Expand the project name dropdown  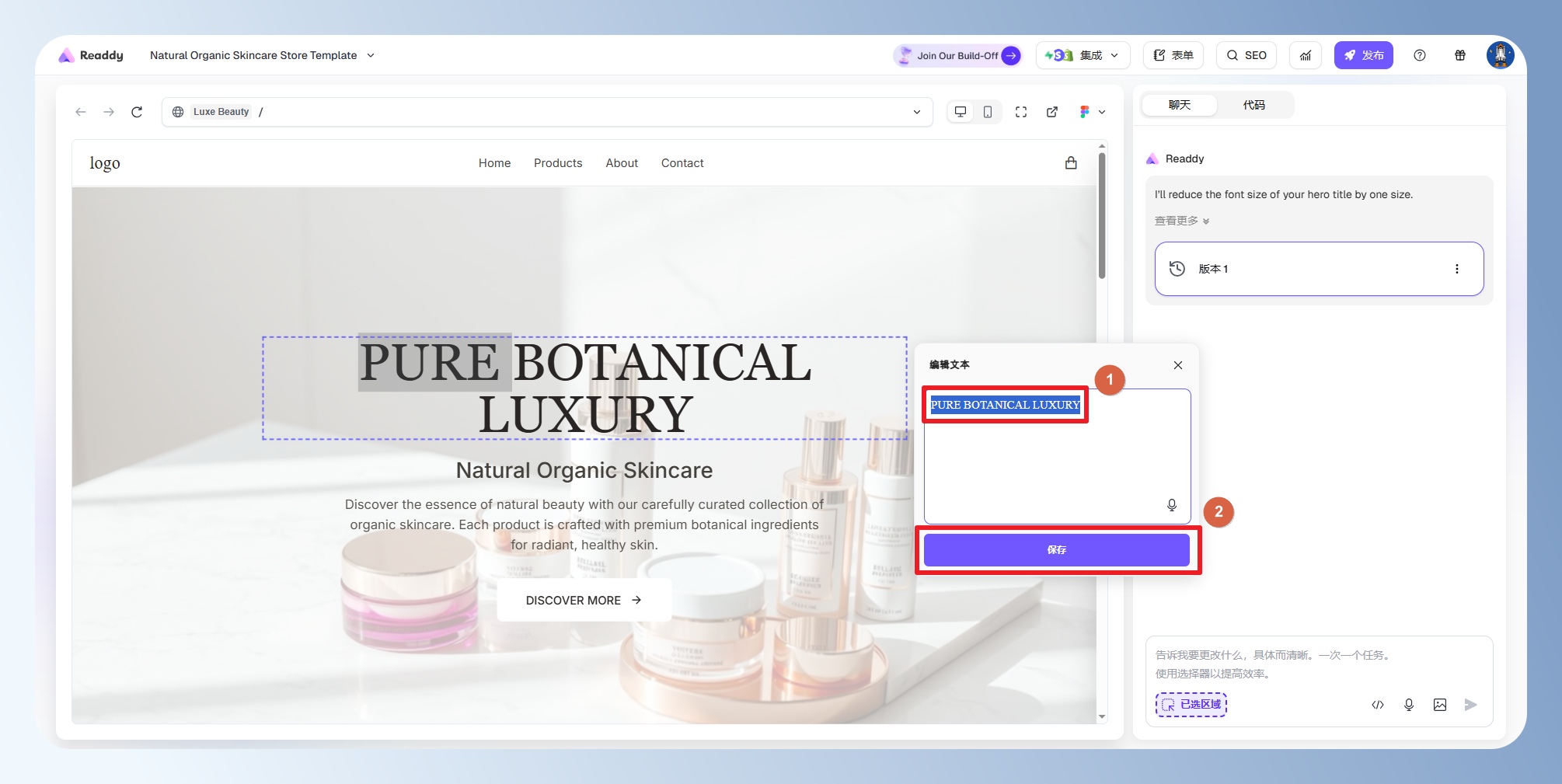[x=371, y=55]
